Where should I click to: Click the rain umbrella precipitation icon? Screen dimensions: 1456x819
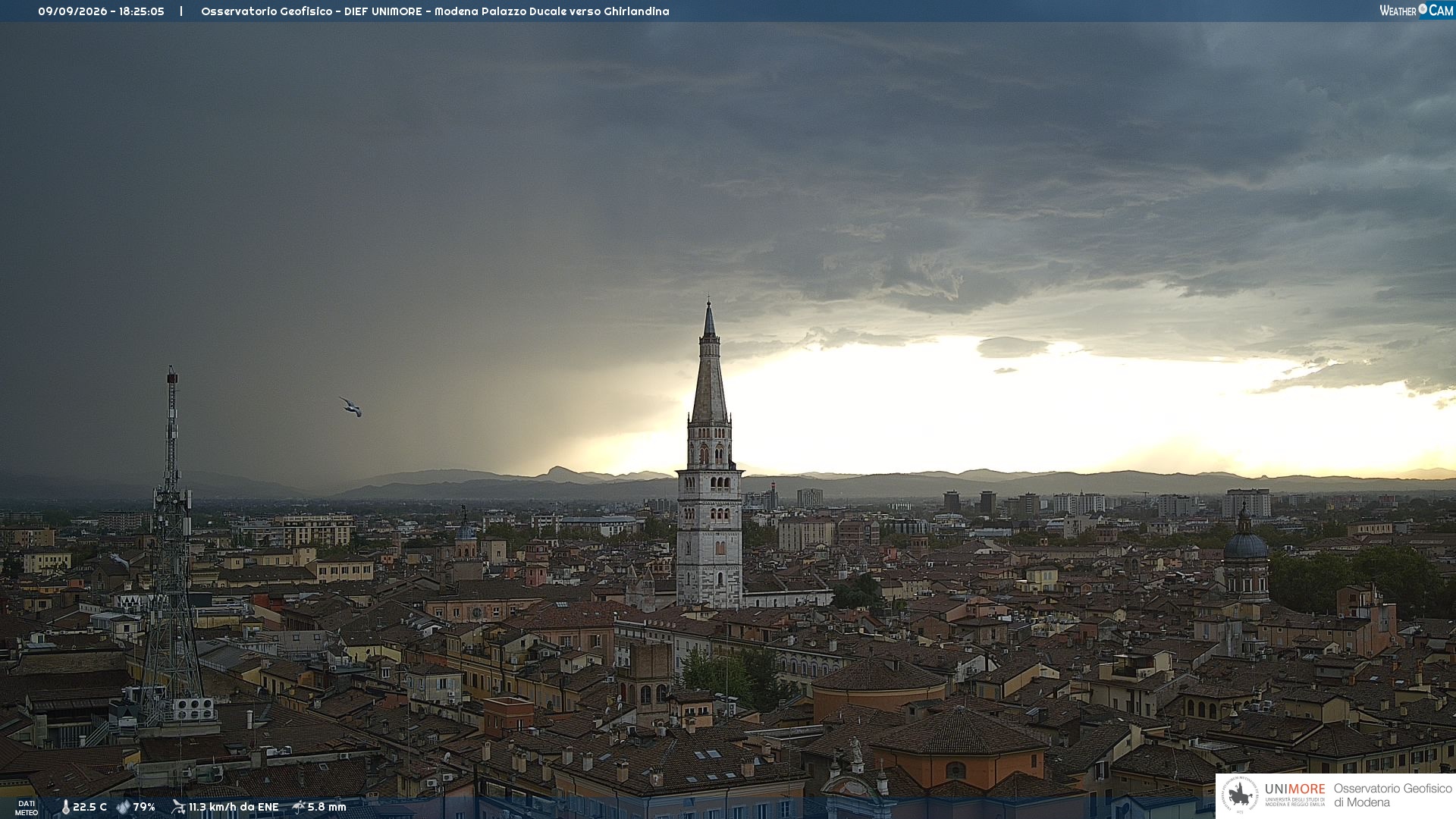tap(299, 807)
